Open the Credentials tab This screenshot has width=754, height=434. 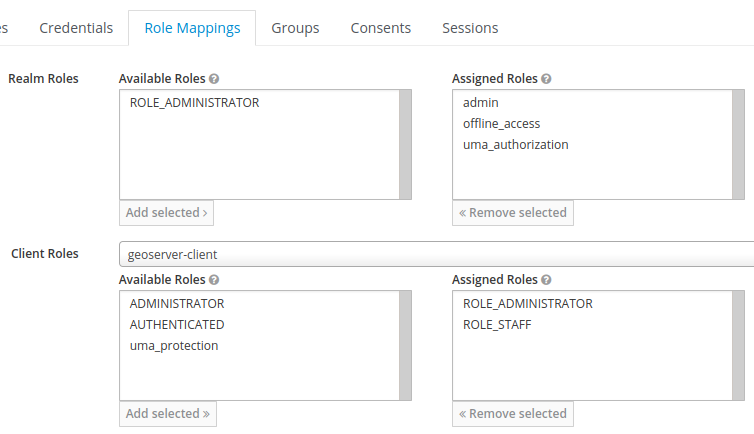[76, 28]
